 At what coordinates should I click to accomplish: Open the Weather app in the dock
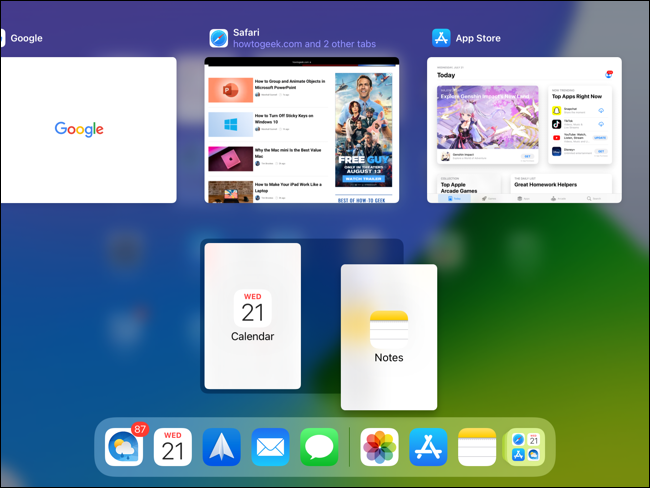124,447
